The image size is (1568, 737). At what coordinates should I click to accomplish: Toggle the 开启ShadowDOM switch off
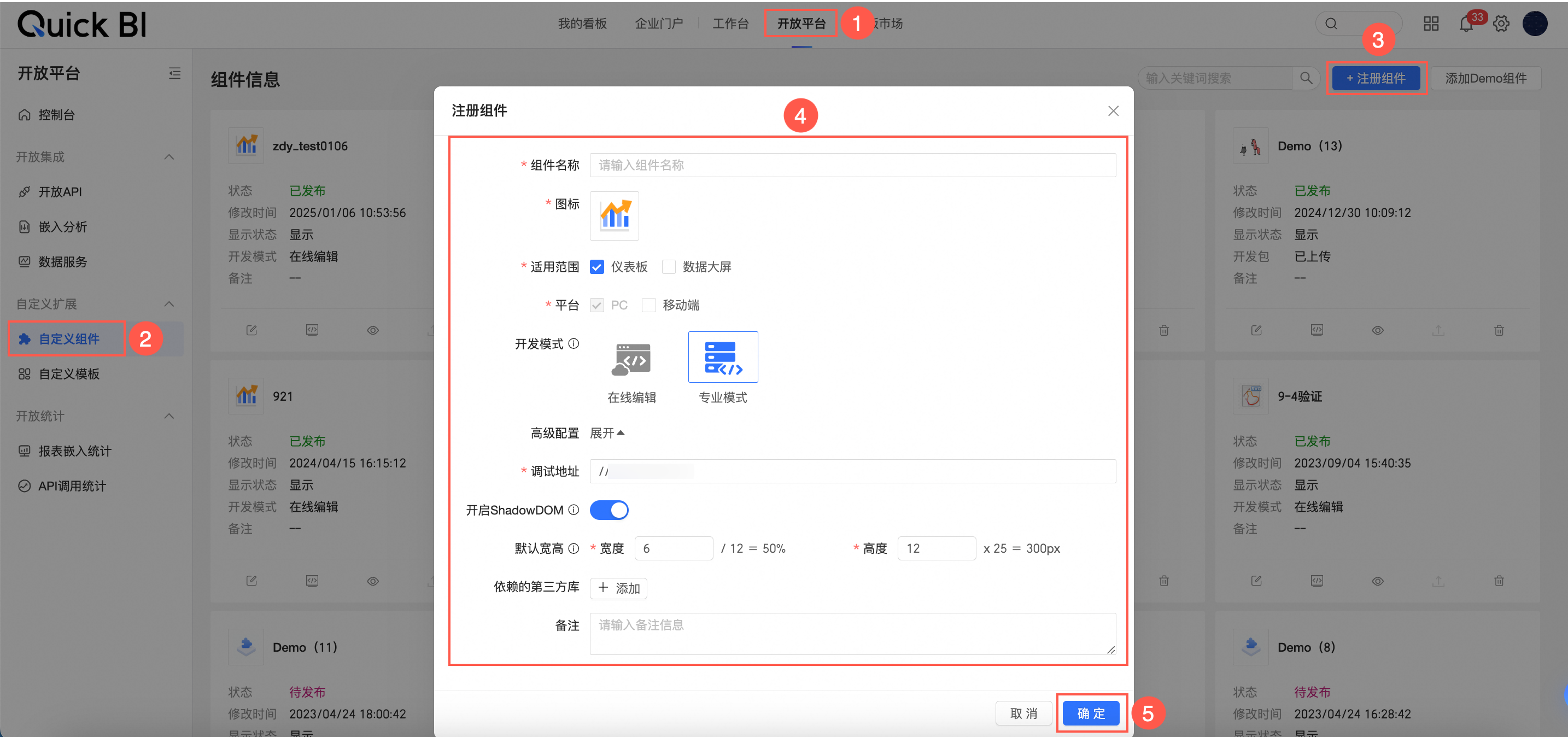tap(609, 510)
